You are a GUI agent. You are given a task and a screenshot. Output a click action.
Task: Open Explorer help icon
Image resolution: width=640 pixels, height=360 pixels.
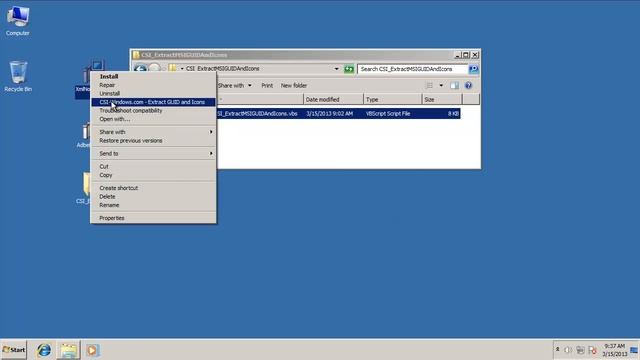point(468,85)
